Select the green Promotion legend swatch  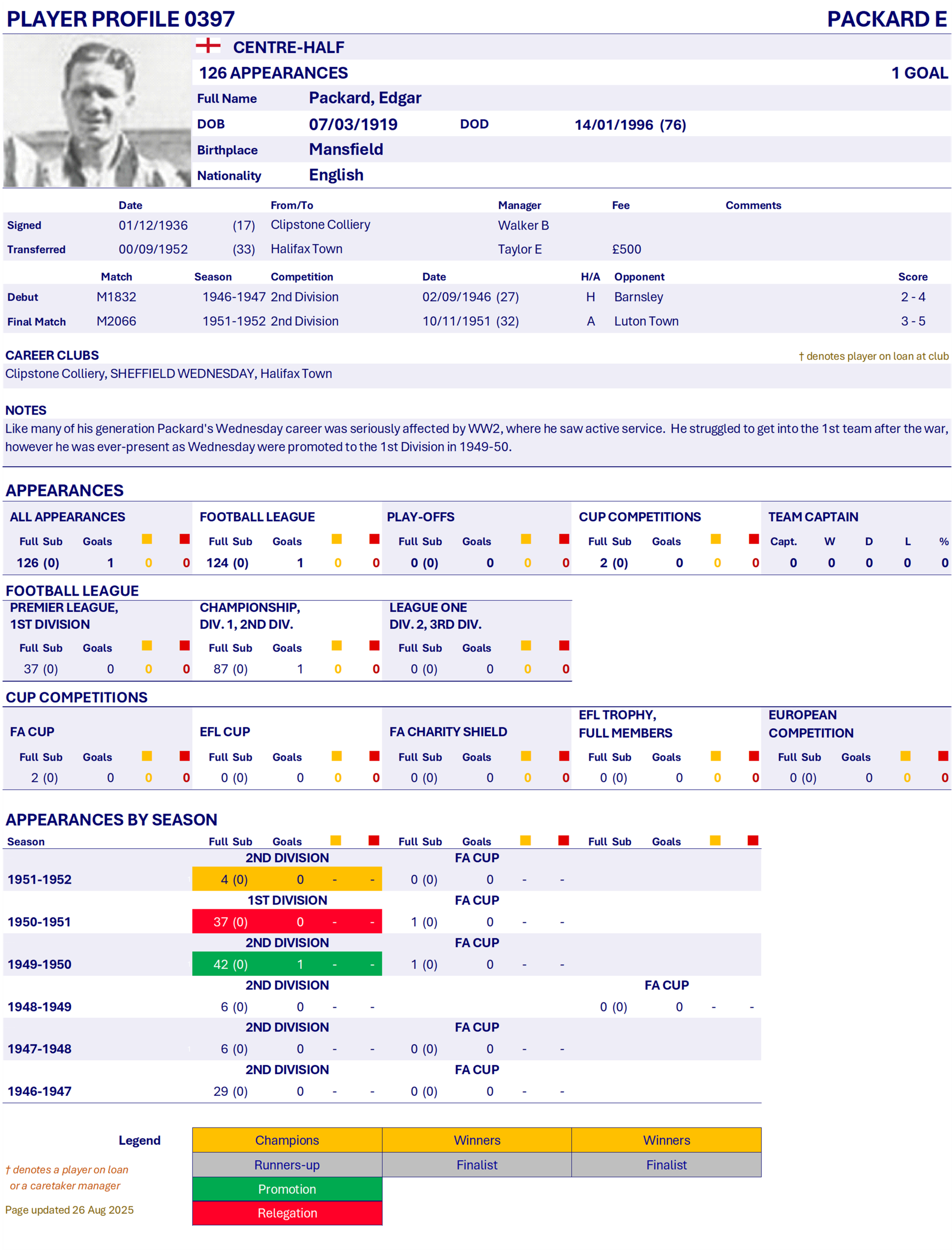click(x=287, y=1189)
